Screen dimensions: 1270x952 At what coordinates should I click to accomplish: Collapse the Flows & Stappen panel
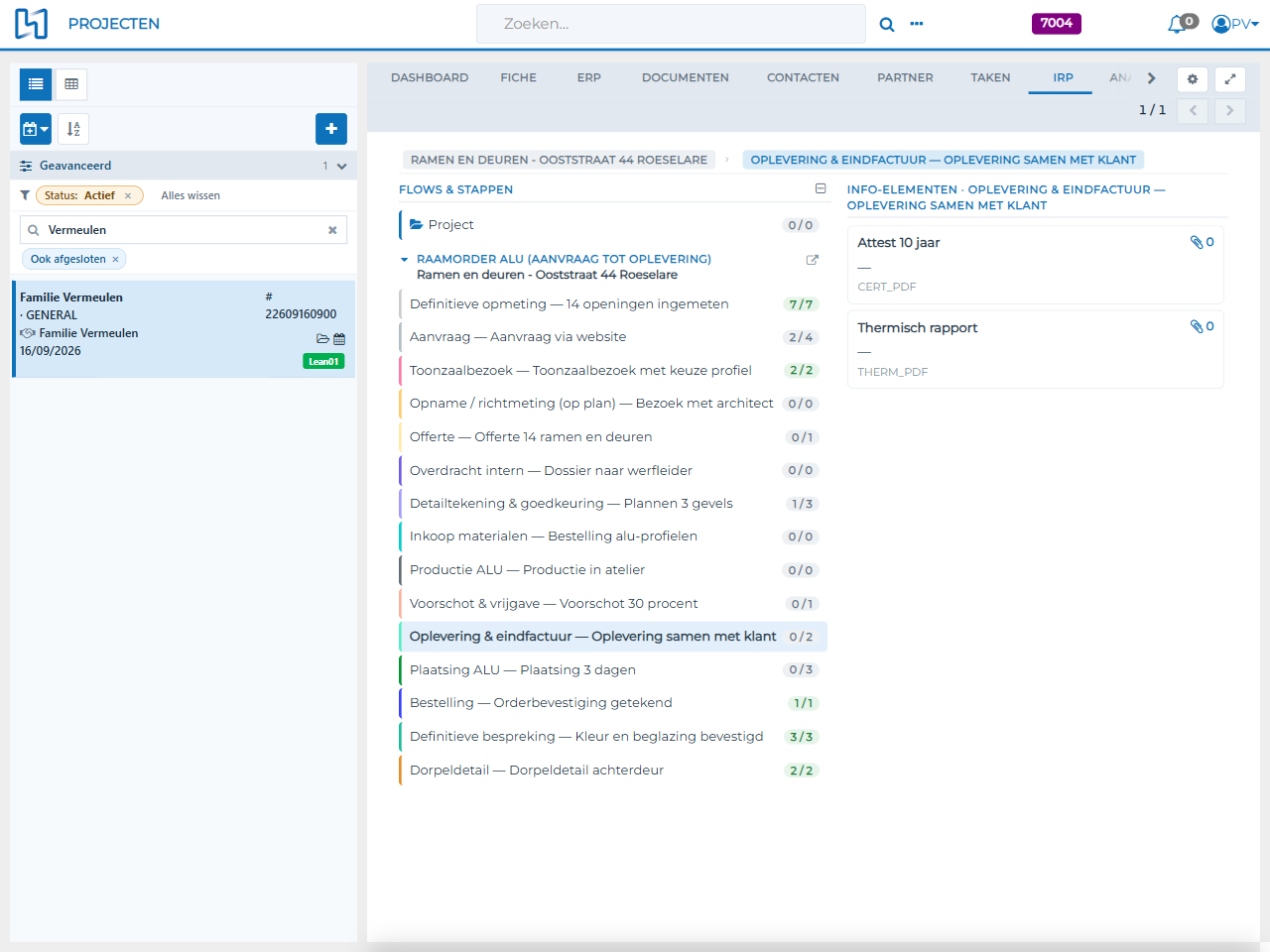(x=821, y=188)
